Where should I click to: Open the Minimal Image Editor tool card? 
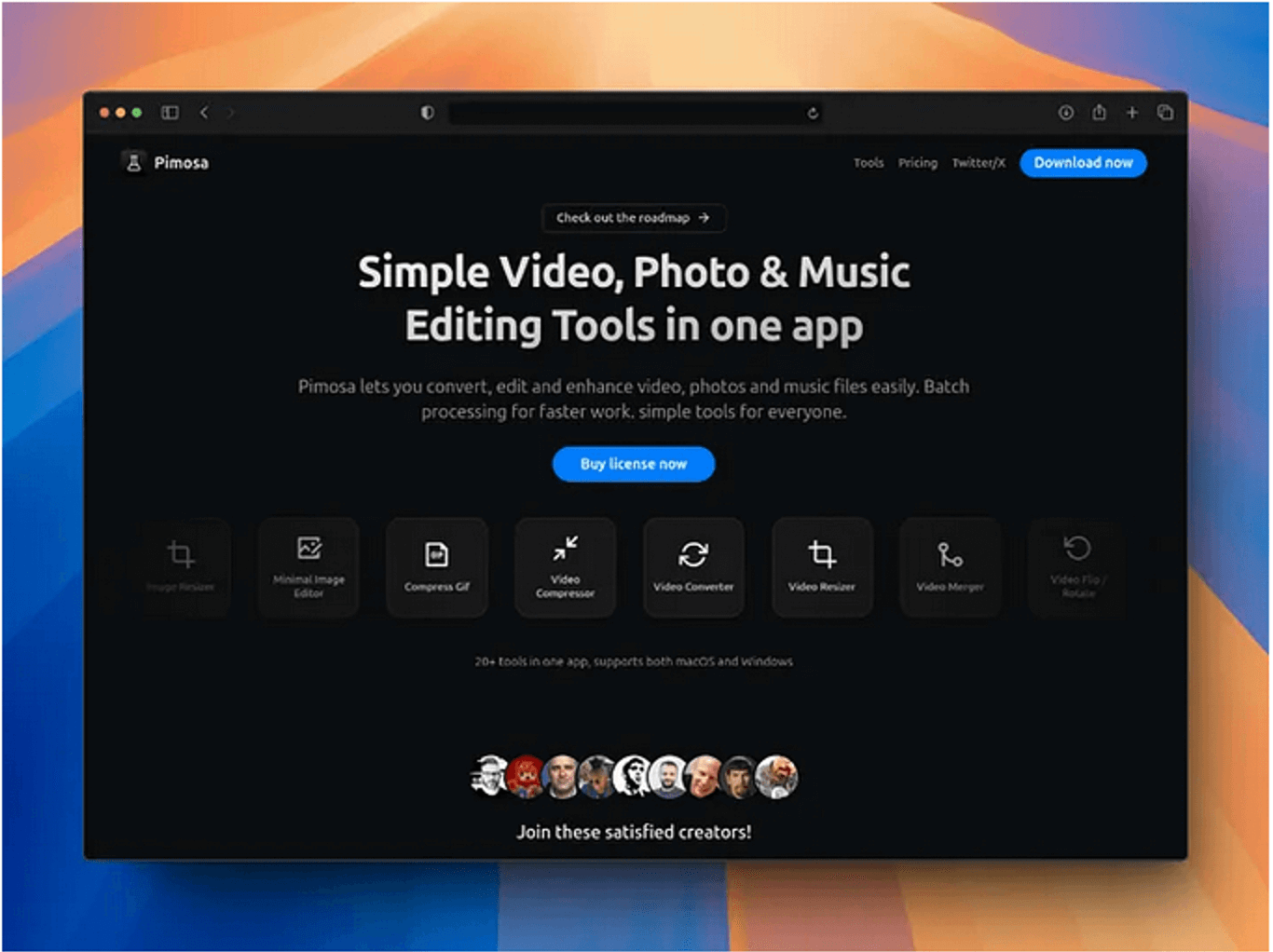[308, 566]
